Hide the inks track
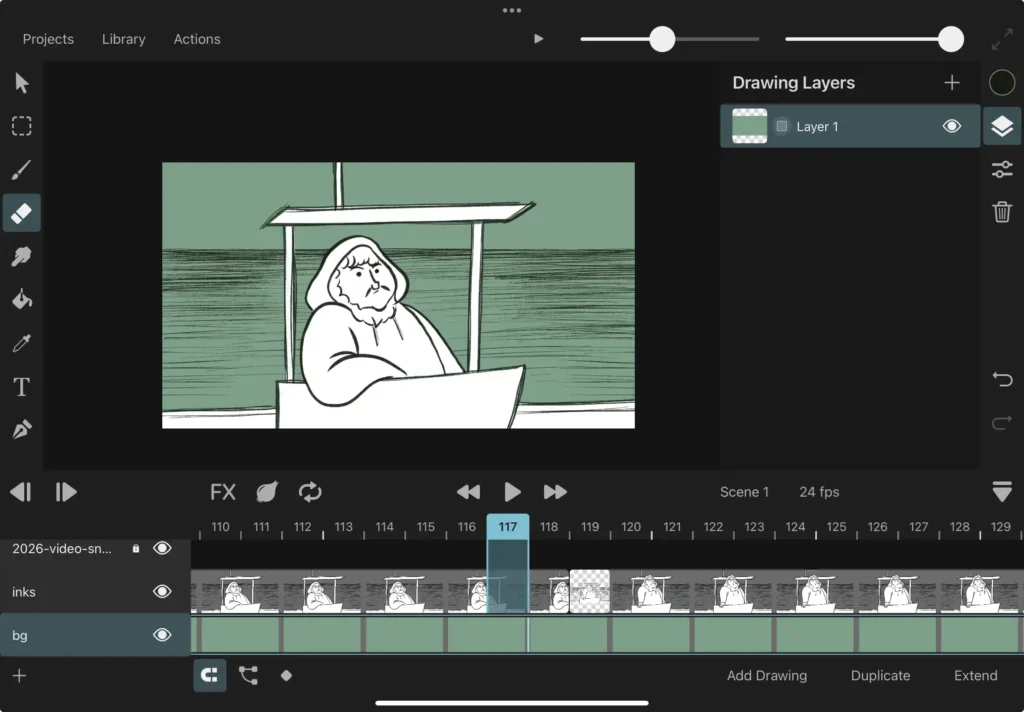The width and height of the screenshot is (1024, 712). (162, 591)
